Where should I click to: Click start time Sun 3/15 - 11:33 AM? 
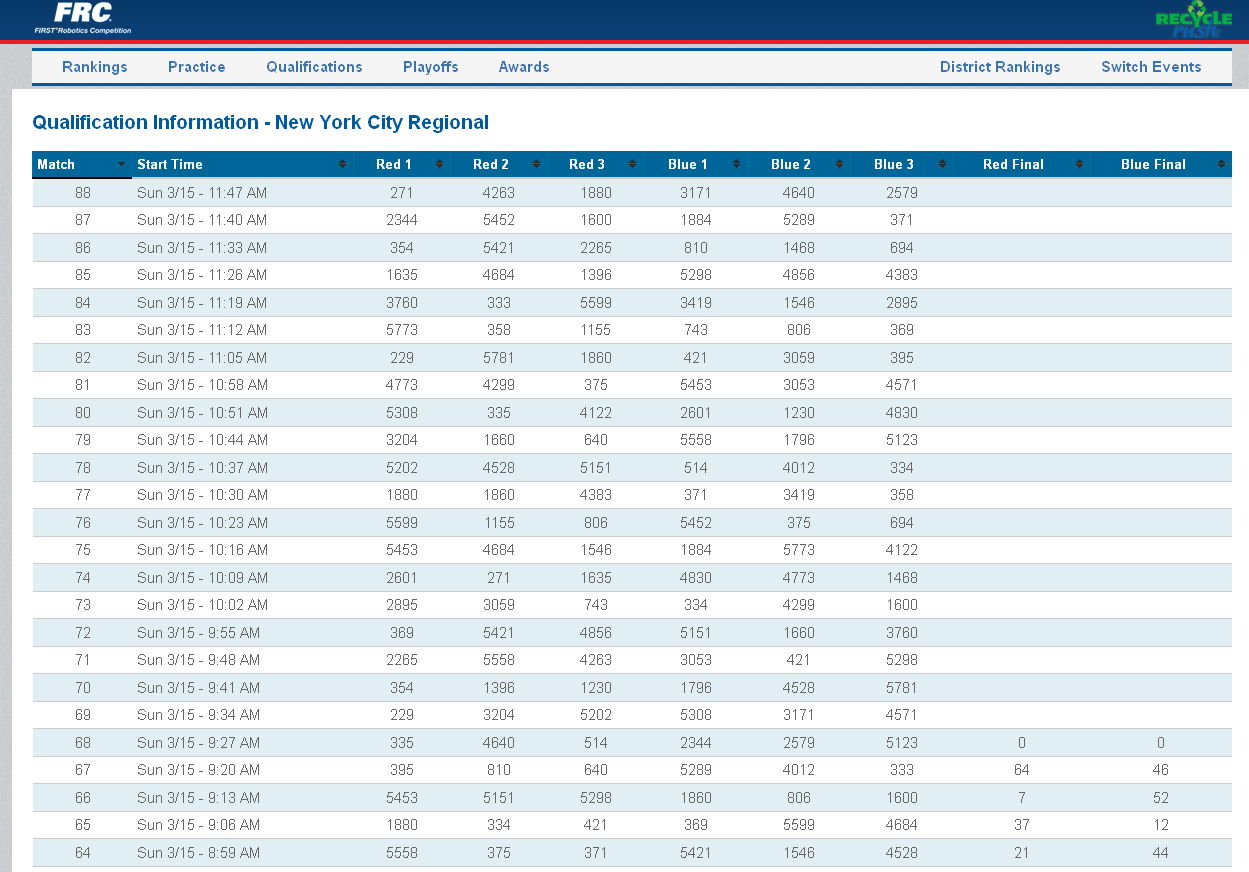[202, 248]
